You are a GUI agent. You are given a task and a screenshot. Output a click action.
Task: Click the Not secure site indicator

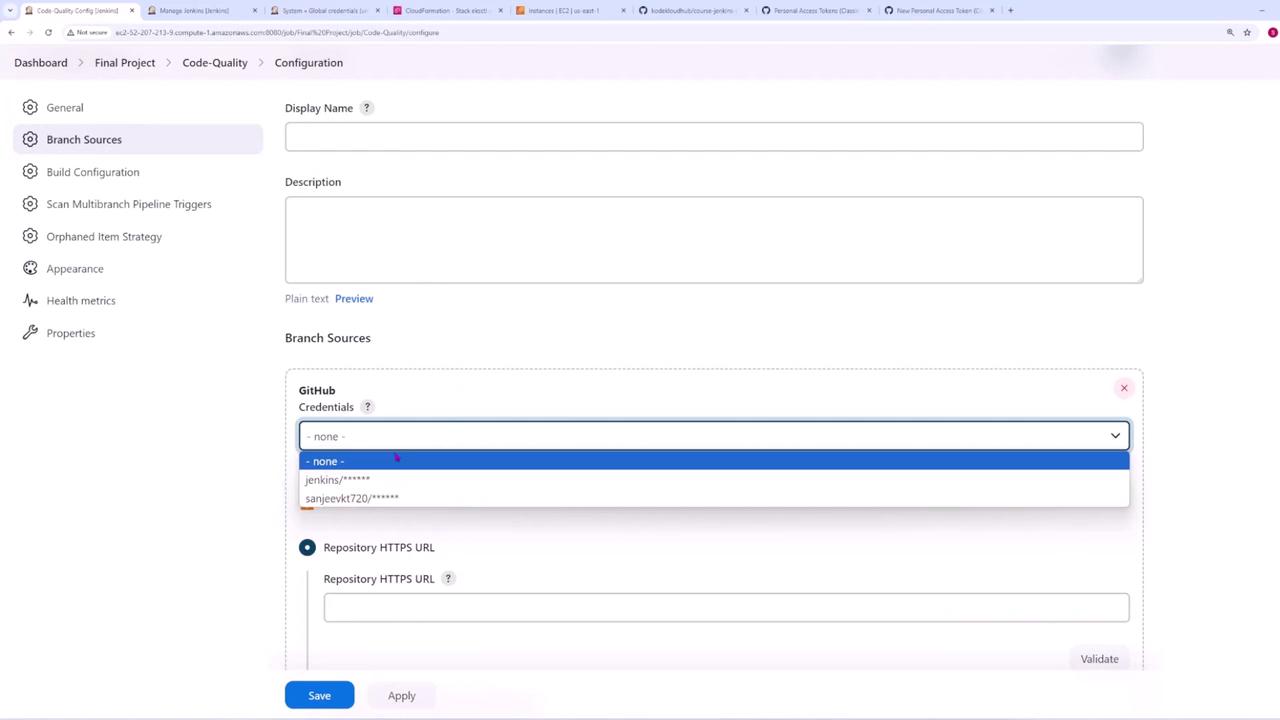coord(86,32)
